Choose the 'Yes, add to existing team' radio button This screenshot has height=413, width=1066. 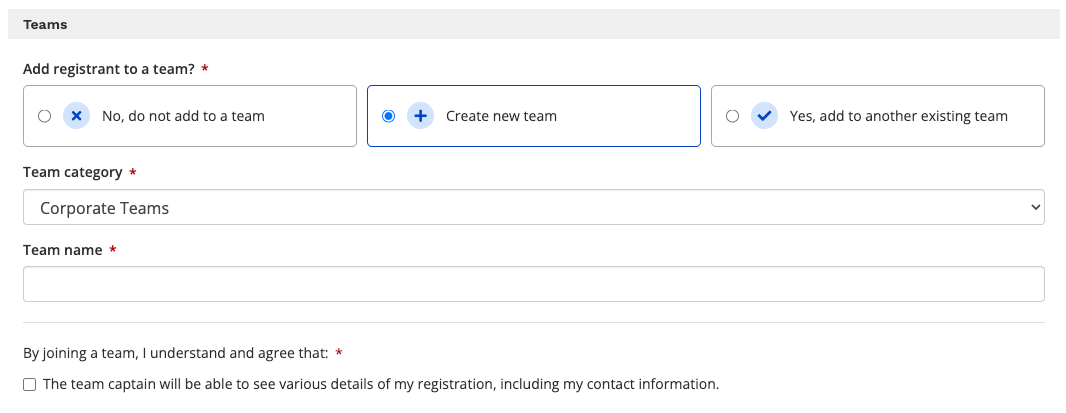(x=732, y=116)
